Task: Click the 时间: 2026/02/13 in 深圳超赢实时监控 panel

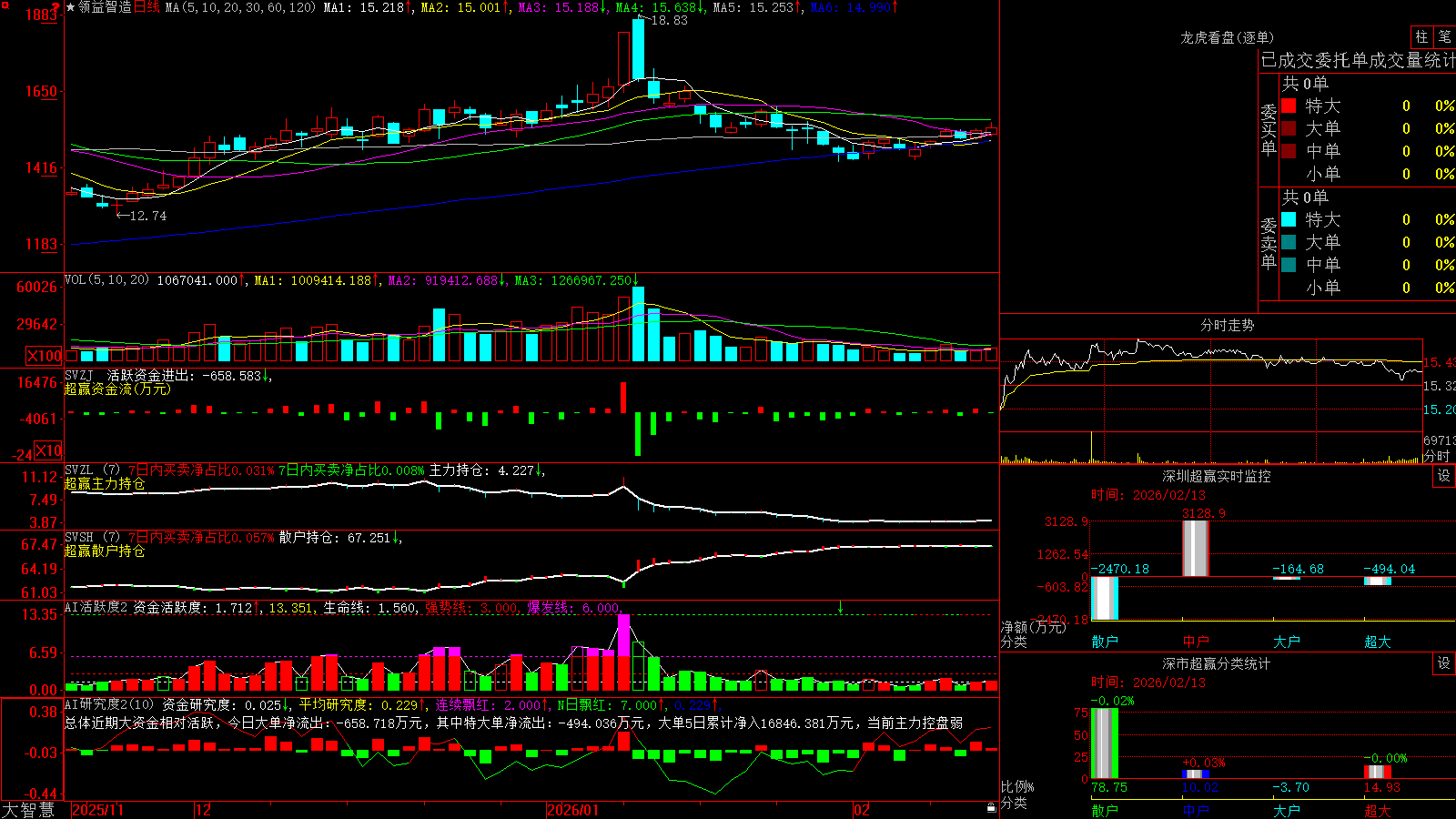Action: (x=1148, y=495)
